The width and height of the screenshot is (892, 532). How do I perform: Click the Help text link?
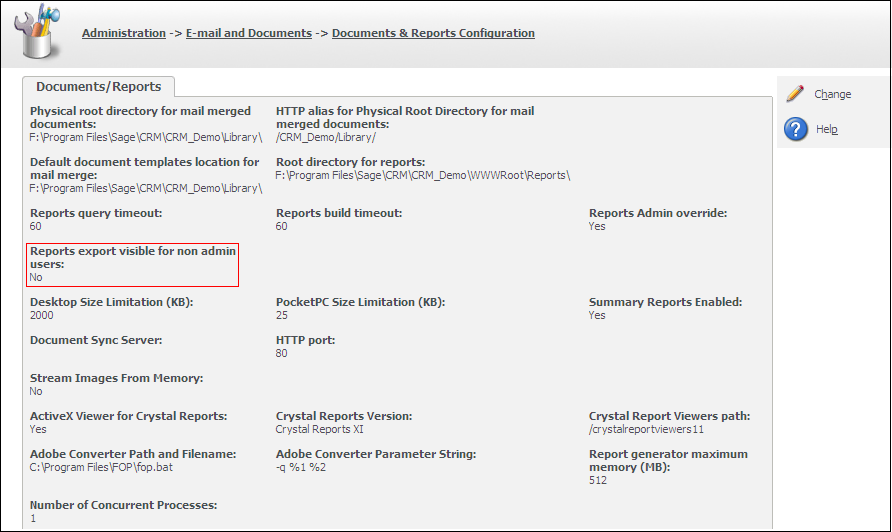point(826,129)
